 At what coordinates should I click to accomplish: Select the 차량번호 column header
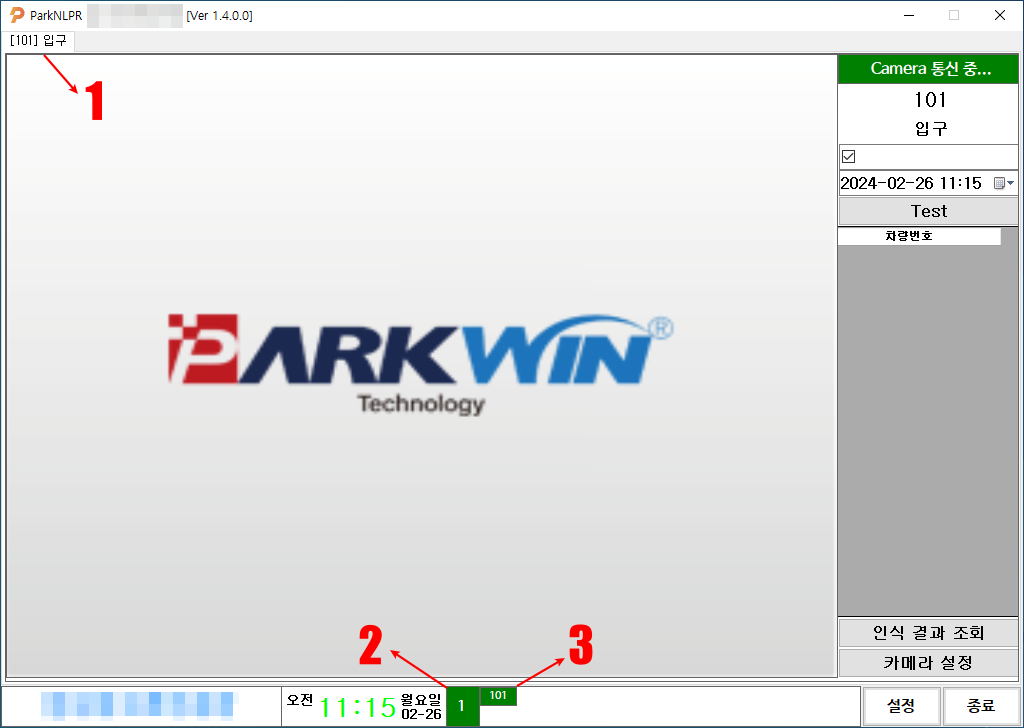coord(919,236)
